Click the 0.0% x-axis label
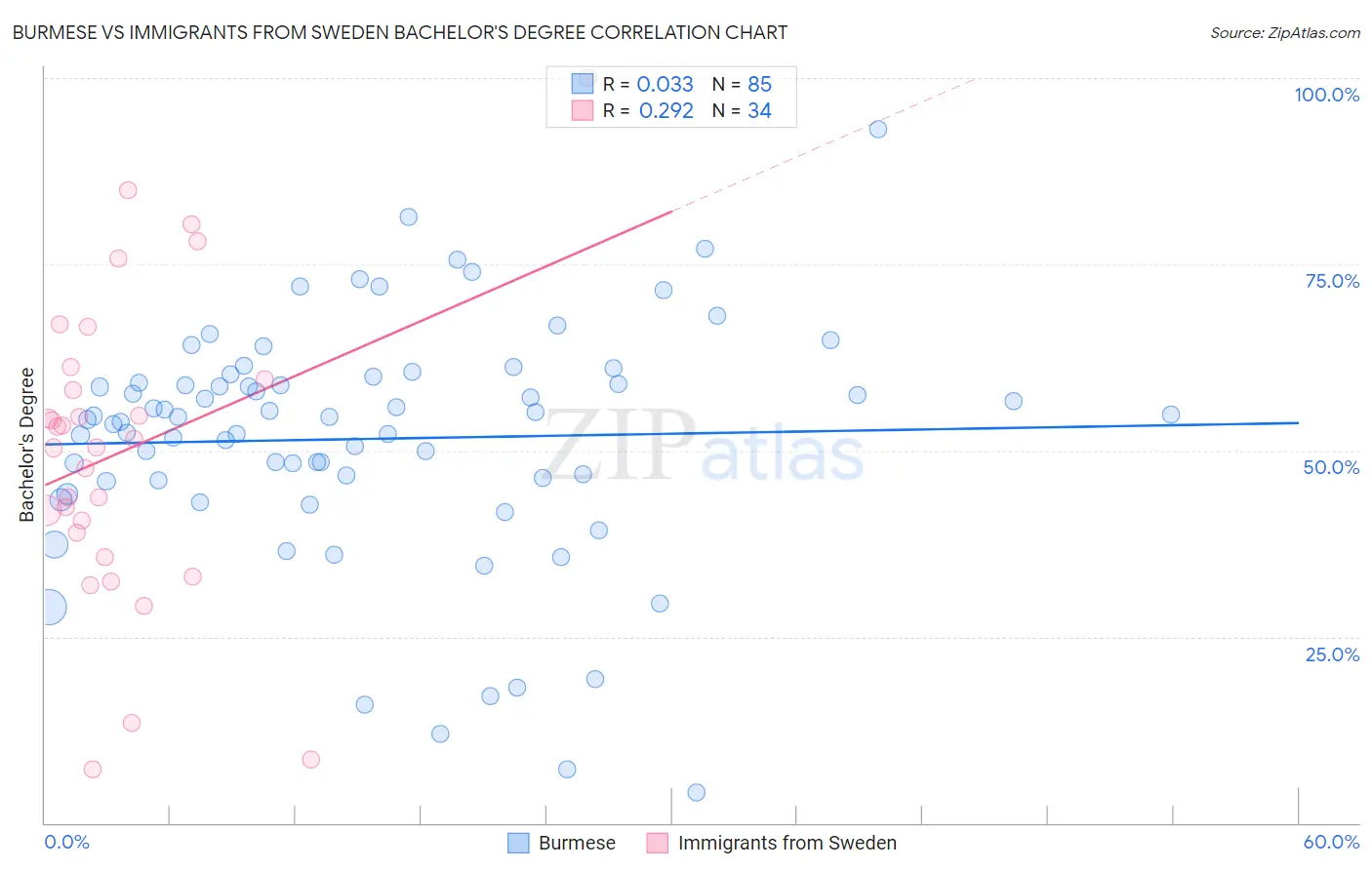Screen dimensions: 1372x870 [x=66, y=842]
